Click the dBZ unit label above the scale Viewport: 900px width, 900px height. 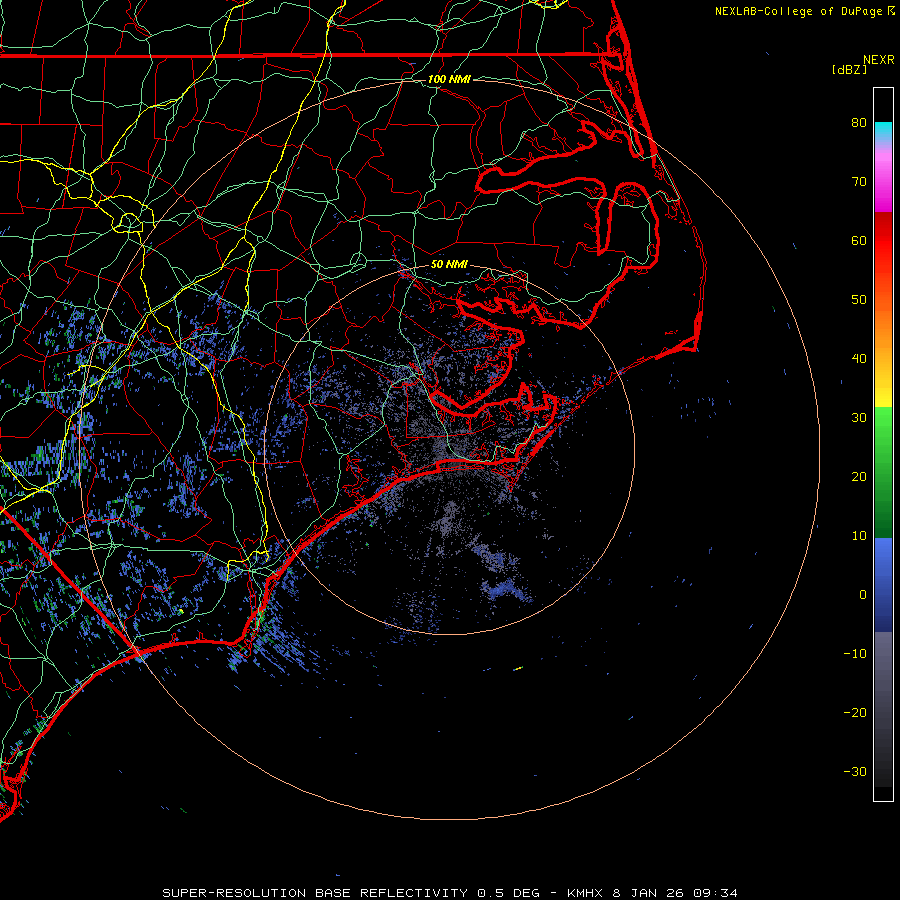849,69
